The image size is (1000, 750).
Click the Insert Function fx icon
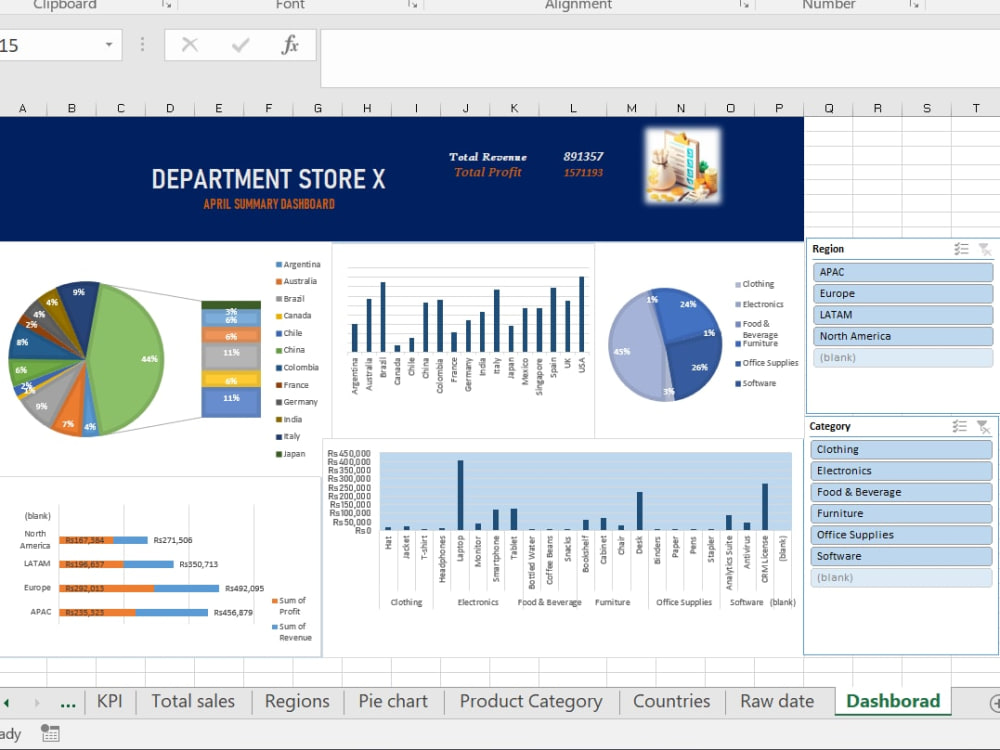point(290,45)
